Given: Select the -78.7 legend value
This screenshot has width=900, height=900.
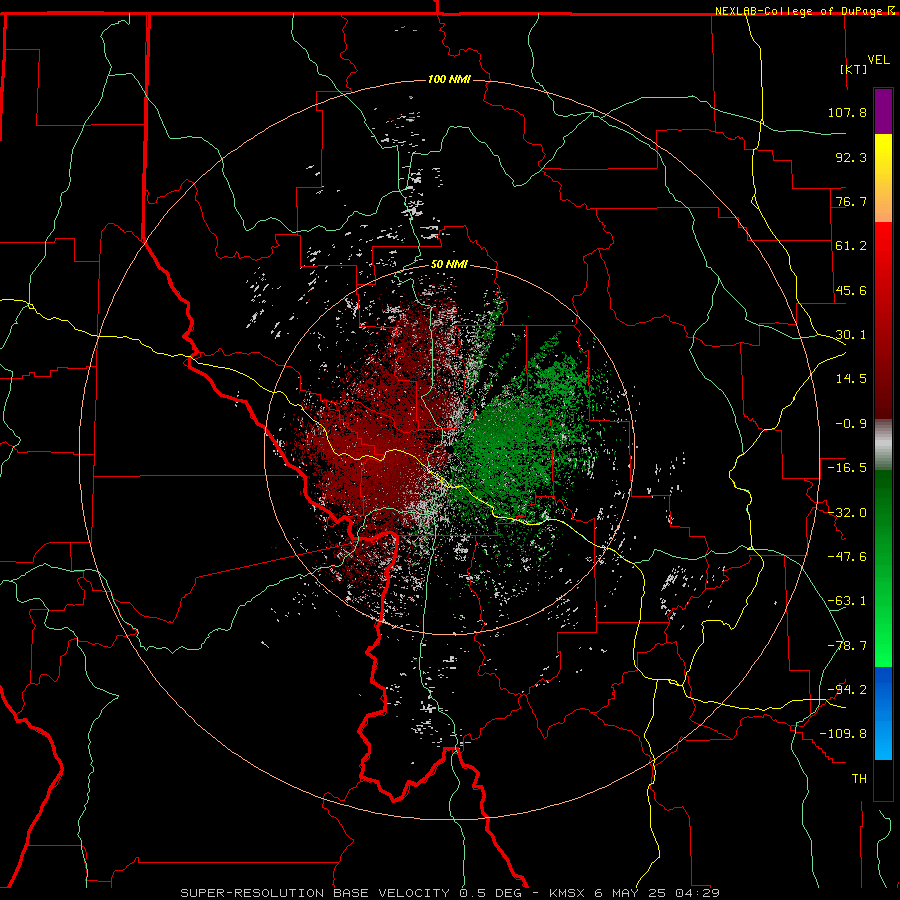Looking at the screenshot, I should (847, 646).
